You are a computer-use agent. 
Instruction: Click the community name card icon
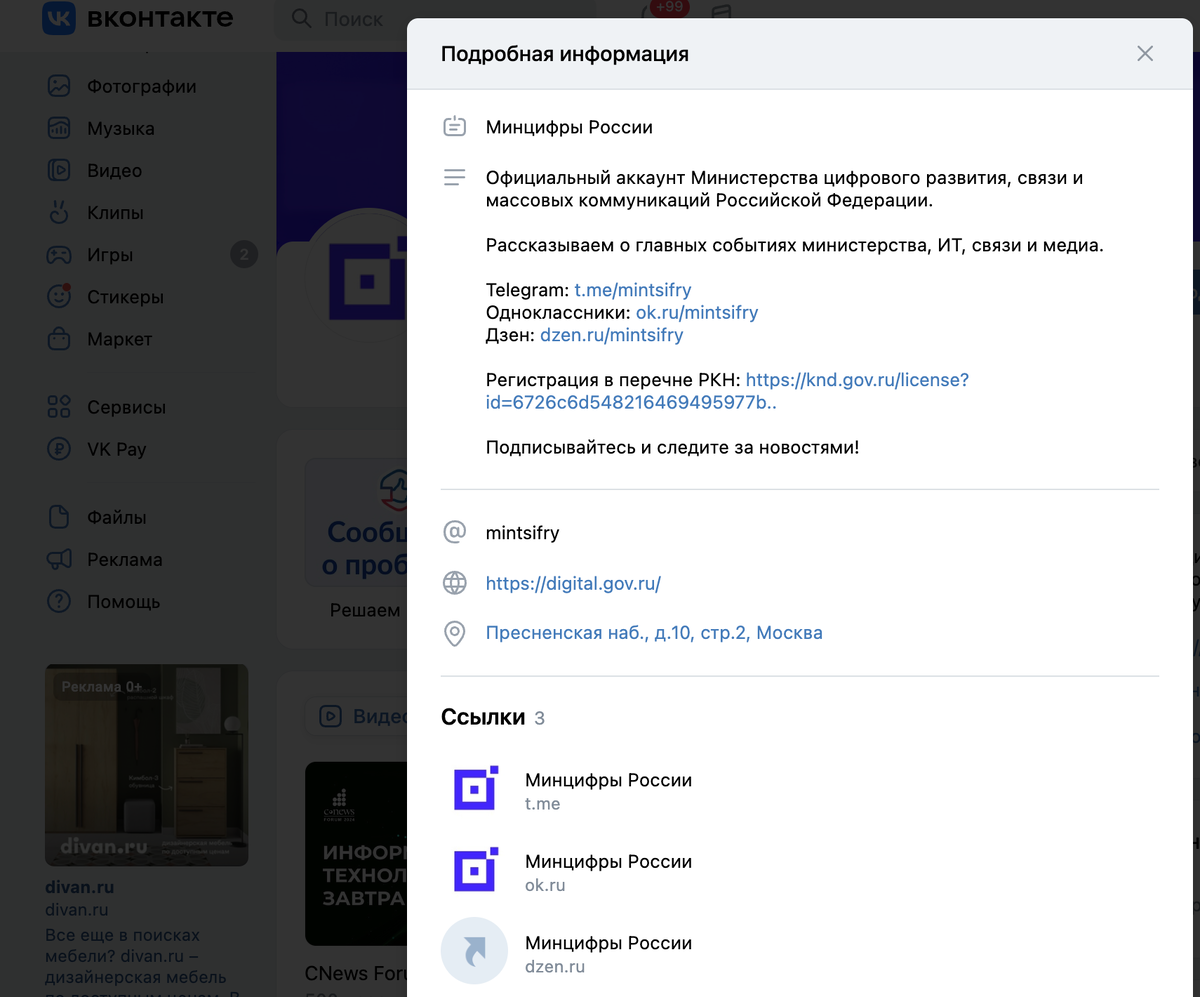[x=455, y=127]
